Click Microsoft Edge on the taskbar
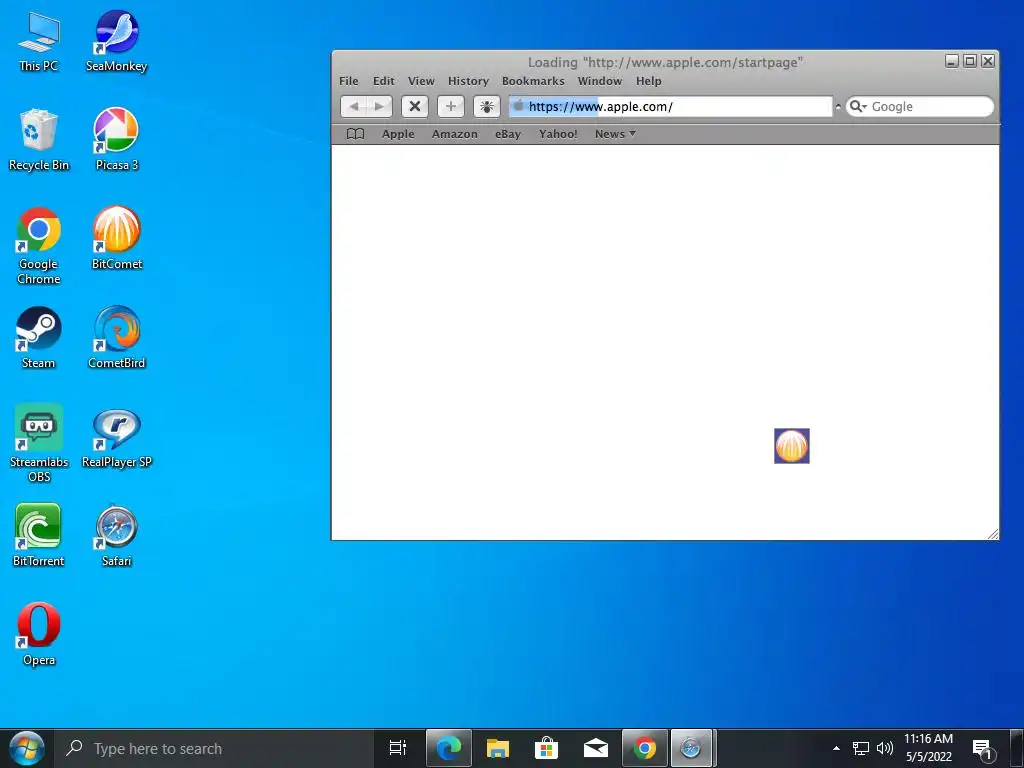 pos(449,748)
